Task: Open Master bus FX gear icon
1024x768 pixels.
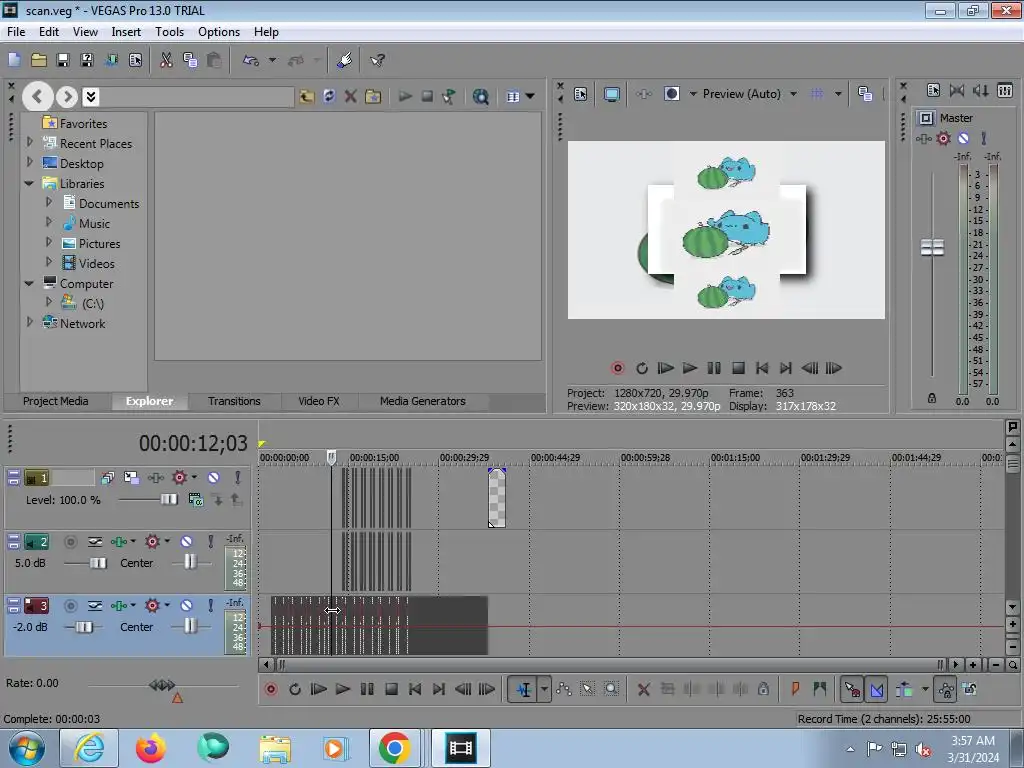Action: pos(943,138)
